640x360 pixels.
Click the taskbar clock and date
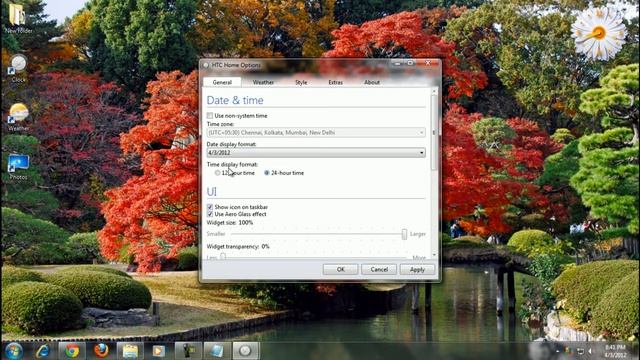click(615, 351)
